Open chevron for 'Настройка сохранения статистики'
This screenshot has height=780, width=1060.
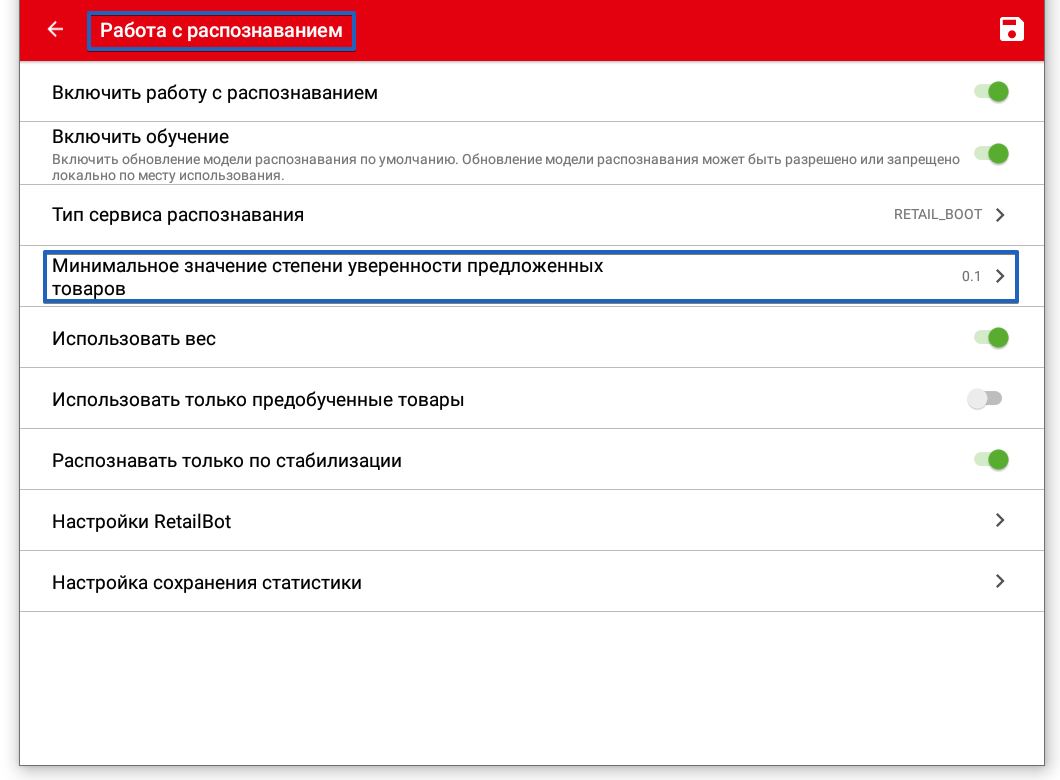point(1000,581)
